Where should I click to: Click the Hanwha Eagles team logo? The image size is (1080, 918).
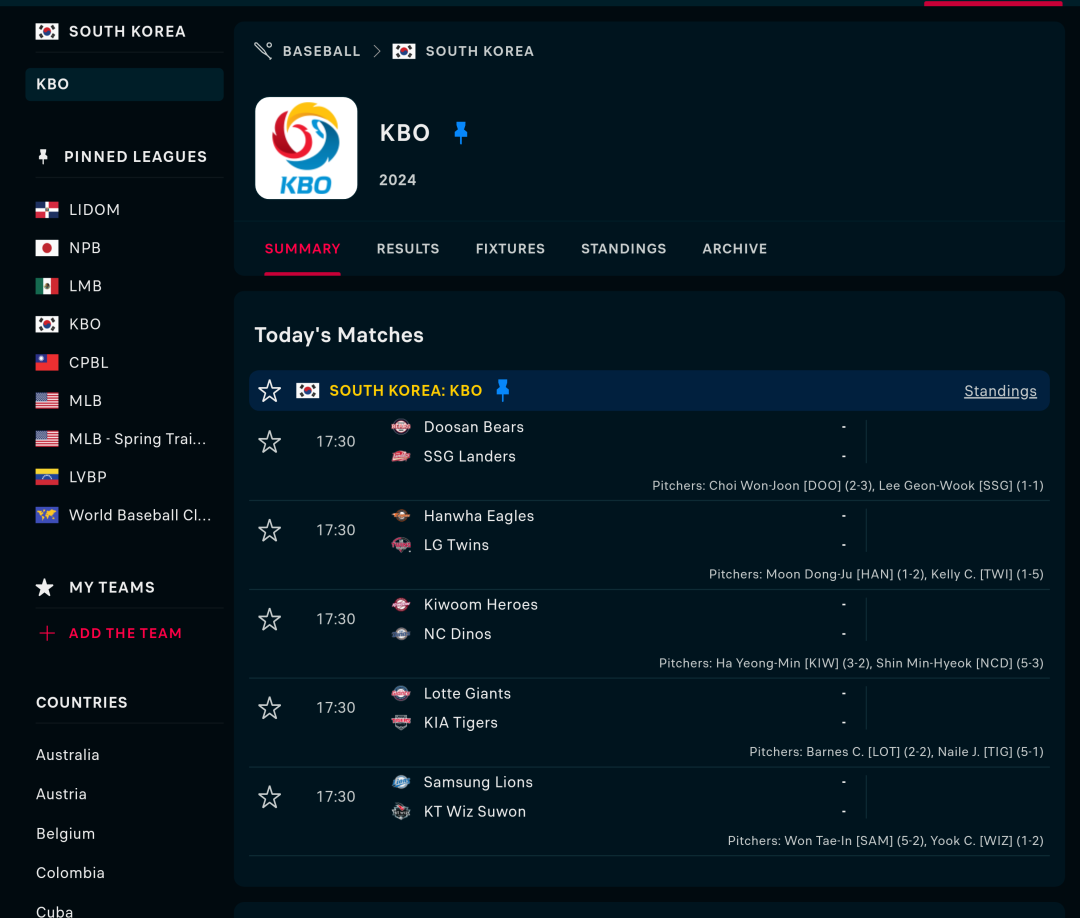(401, 515)
